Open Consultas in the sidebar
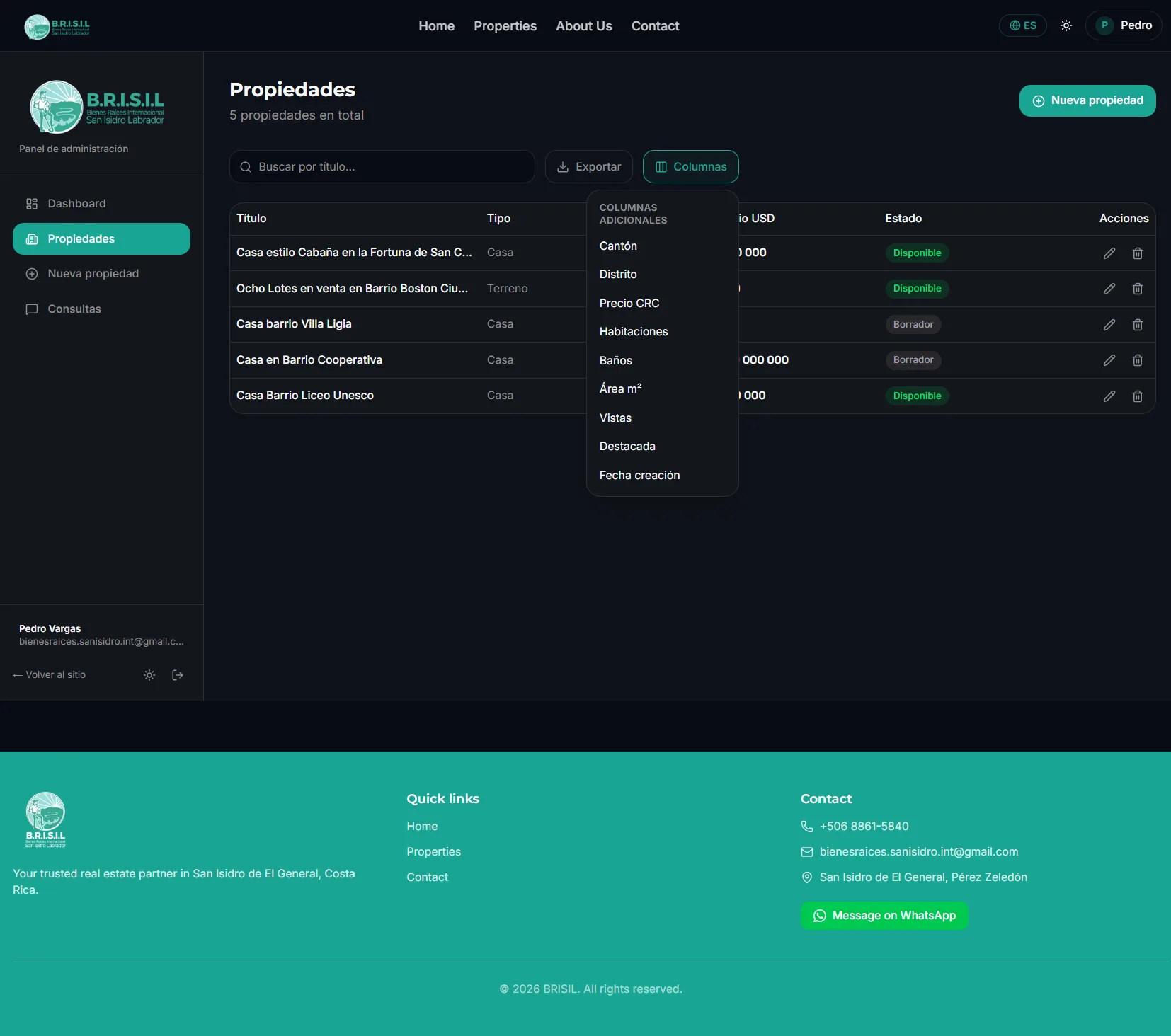The width and height of the screenshot is (1171, 1036). (x=101, y=309)
